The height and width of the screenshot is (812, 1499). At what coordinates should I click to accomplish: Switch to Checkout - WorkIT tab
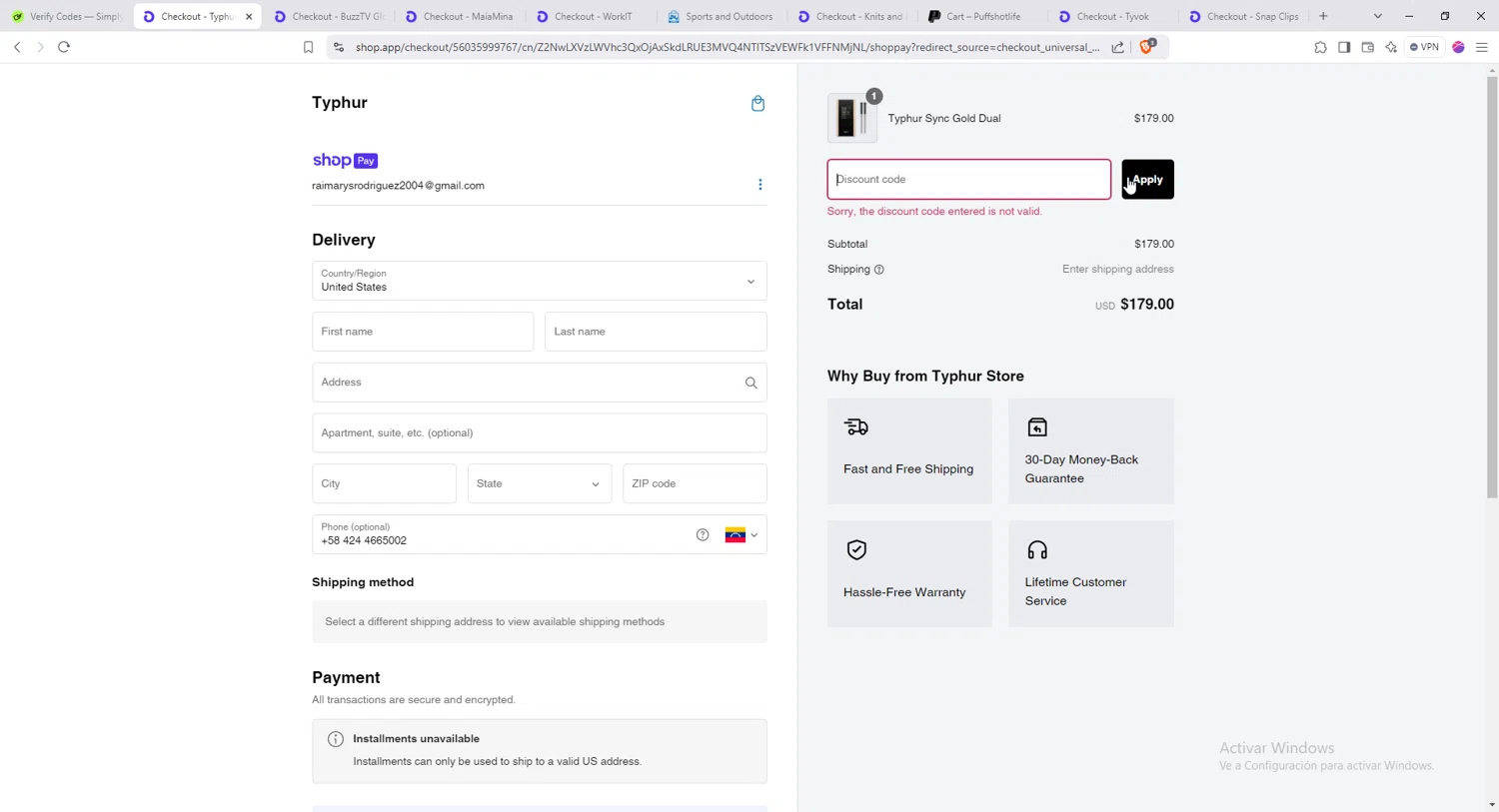(x=590, y=16)
